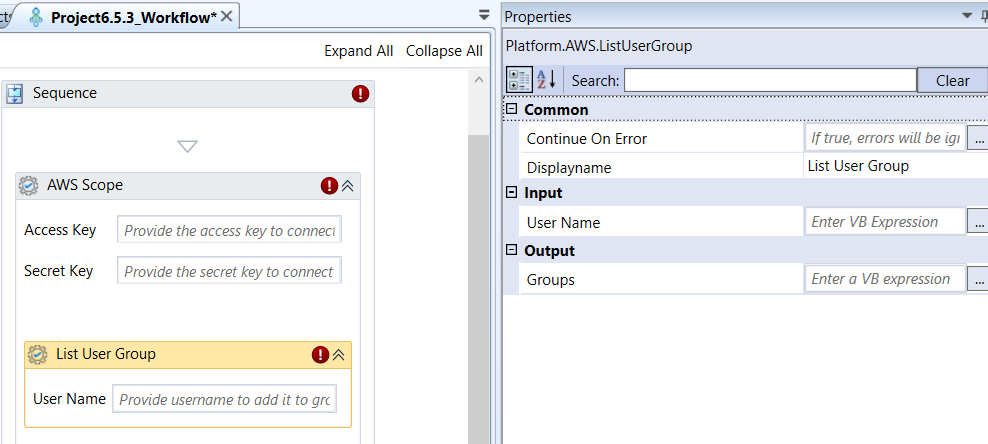
Task: Click the Displayname property name
Action: point(569,168)
